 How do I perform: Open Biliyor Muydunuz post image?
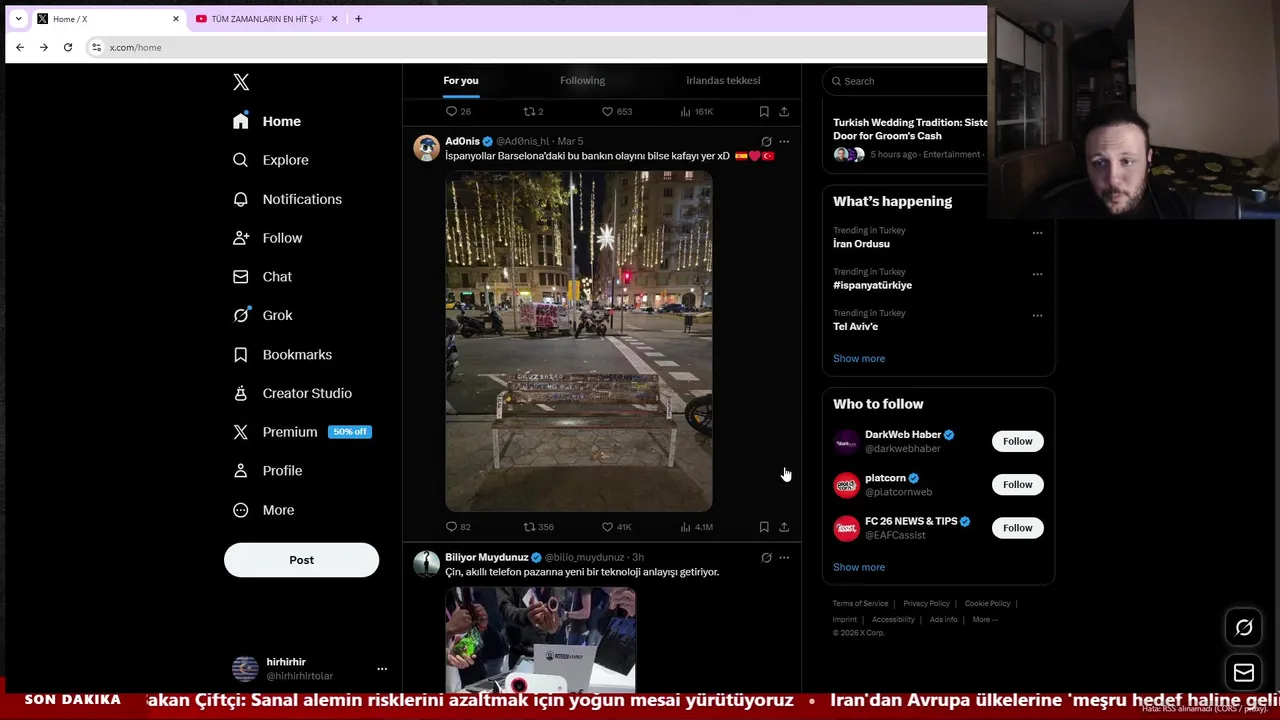pos(540,639)
